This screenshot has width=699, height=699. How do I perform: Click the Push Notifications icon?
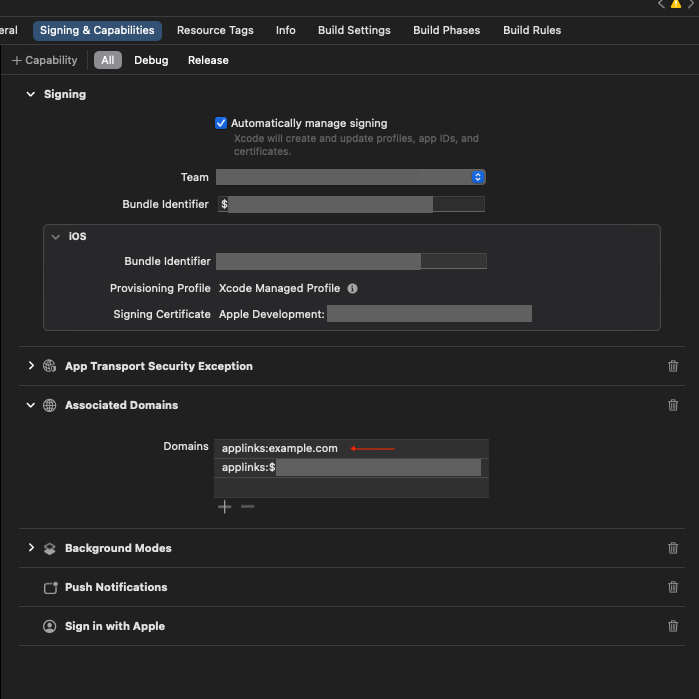[x=50, y=588]
